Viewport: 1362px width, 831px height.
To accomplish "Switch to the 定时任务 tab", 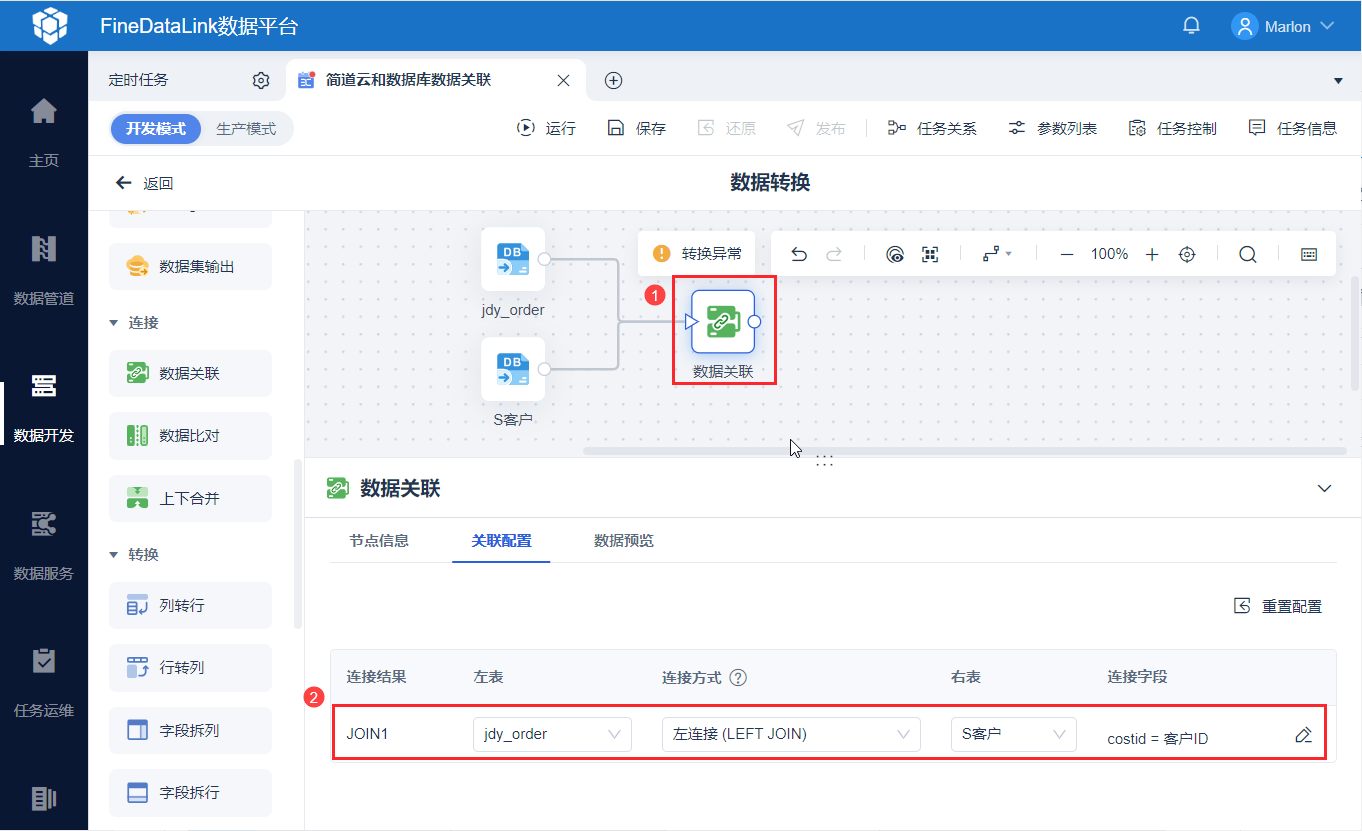I will (139, 80).
